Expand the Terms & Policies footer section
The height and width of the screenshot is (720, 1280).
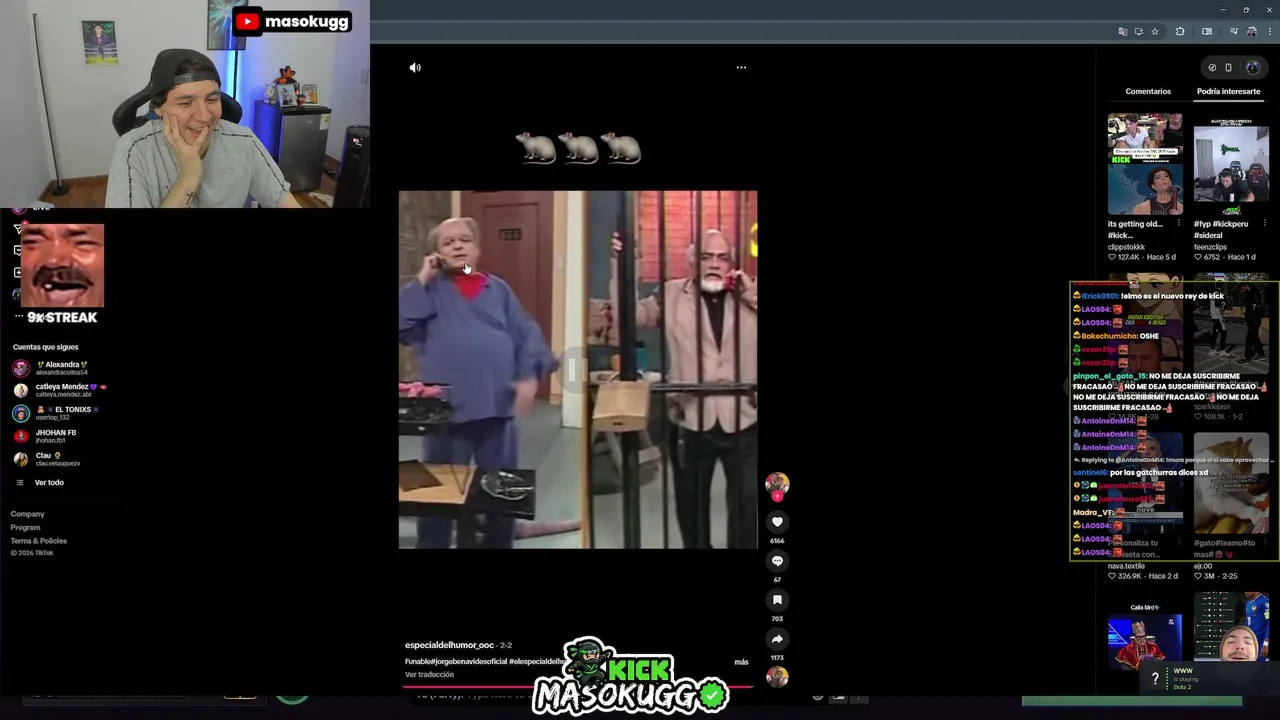point(38,541)
